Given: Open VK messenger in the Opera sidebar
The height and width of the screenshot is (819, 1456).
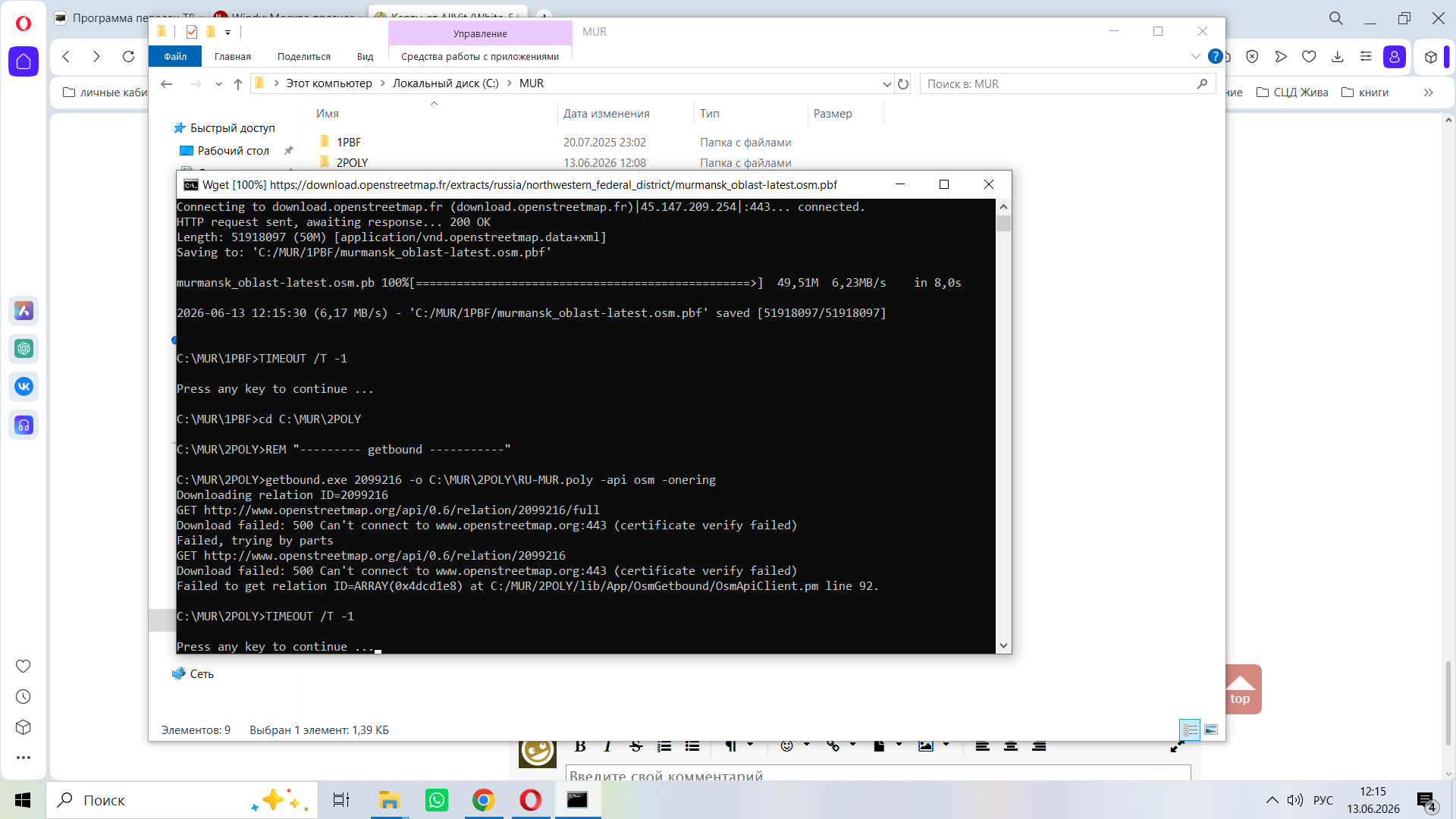Looking at the screenshot, I should 24,387.
